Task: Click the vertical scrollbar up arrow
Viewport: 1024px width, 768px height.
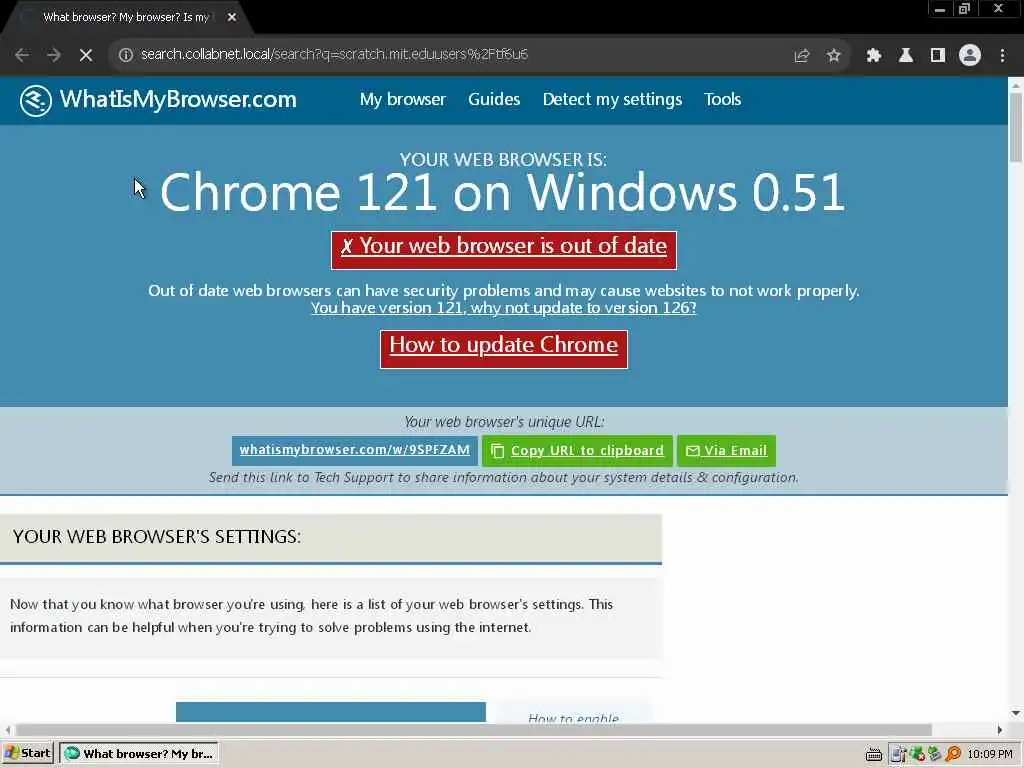Action: pos(1016,85)
